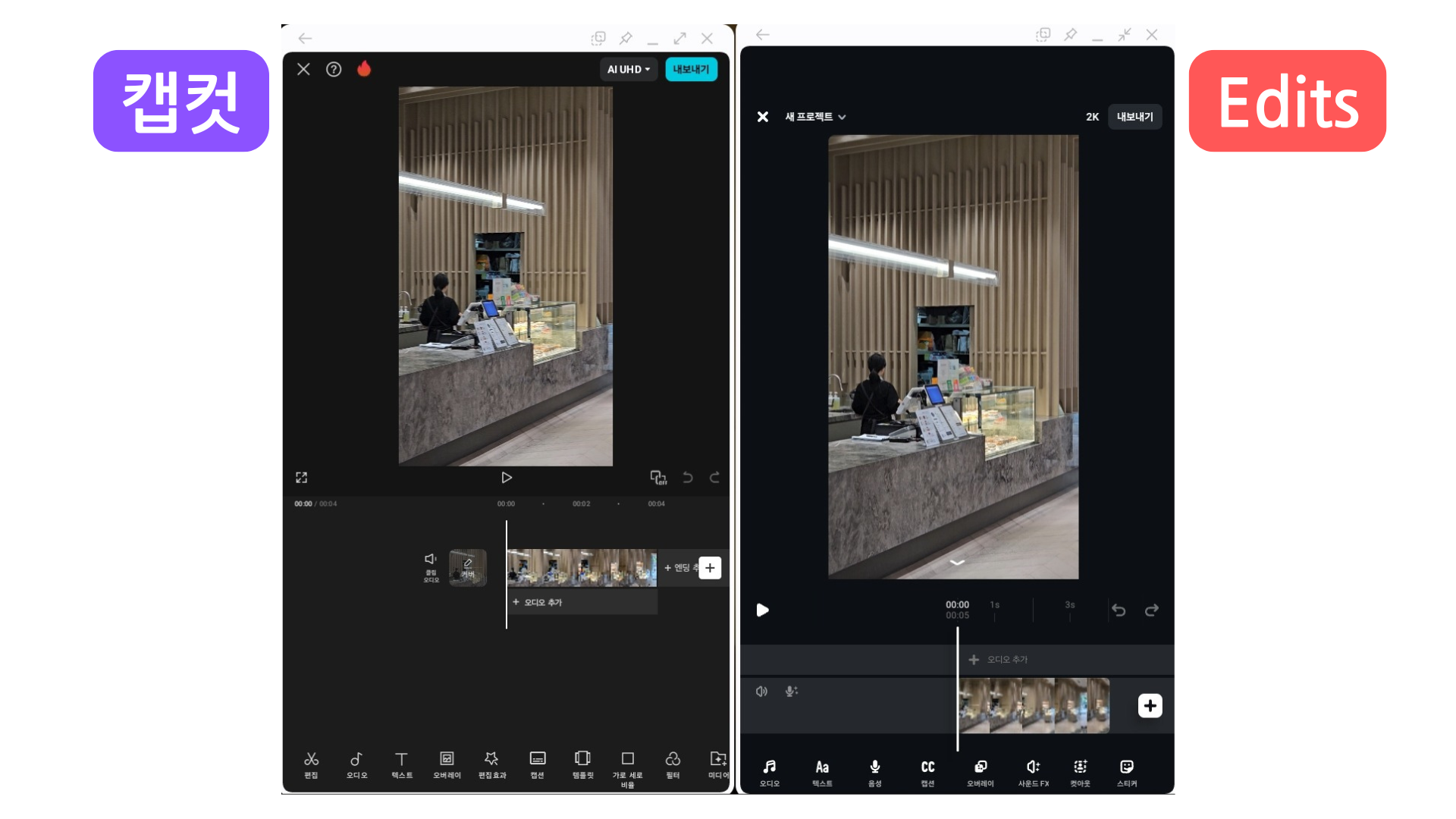Click the undo arrow in Edits
The height and width of the screenshot is (819, 1456).
point(1119,610)
